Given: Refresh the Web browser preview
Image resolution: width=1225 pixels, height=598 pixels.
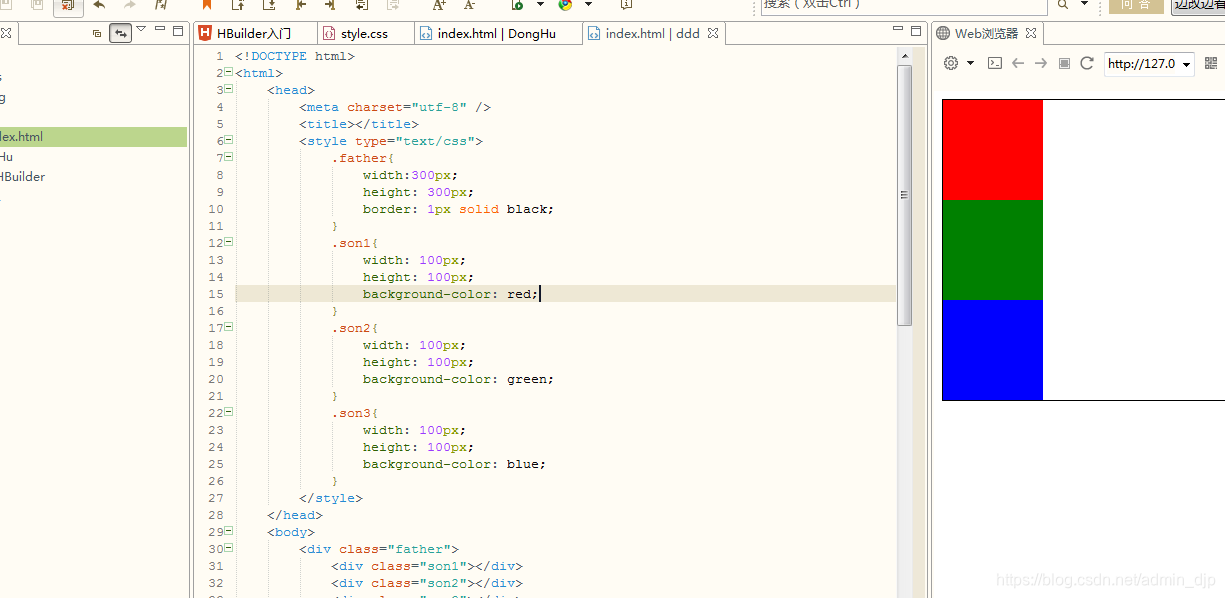Looking at the screenshot, I should click(x=1087, y=63).
